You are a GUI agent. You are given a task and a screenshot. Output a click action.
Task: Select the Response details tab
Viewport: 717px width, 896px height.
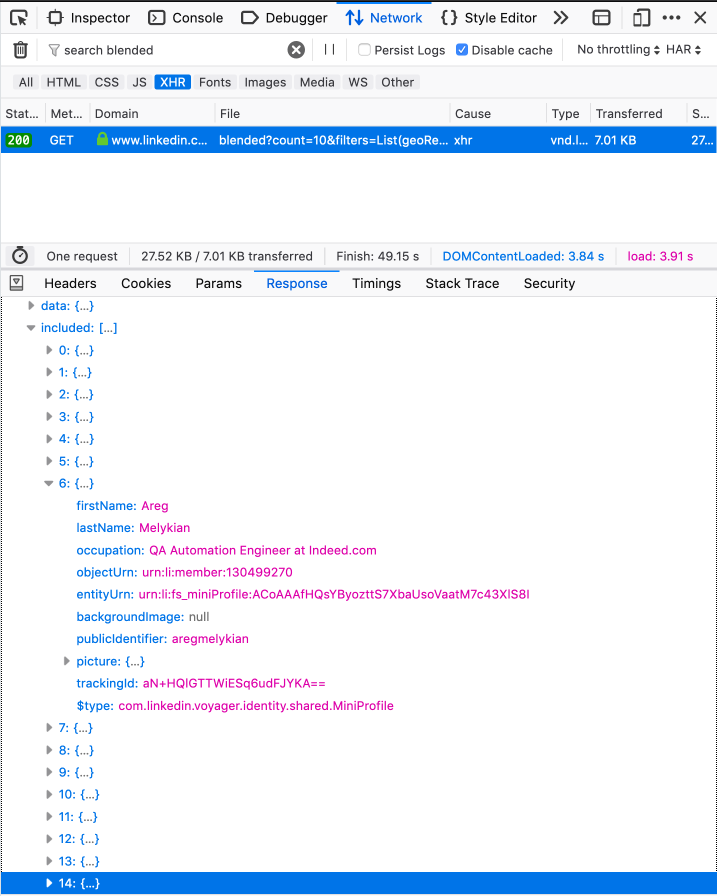point(297,283)
